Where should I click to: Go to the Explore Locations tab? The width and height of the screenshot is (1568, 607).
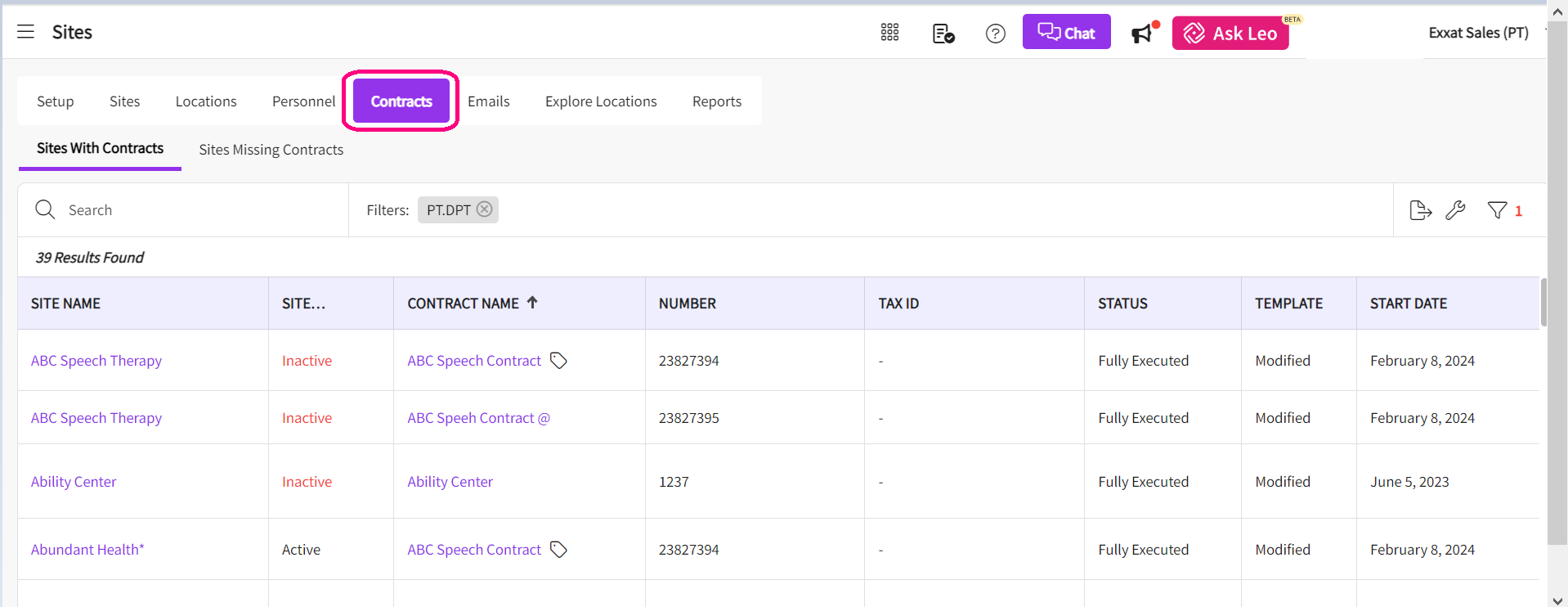(x=601, y=101)
